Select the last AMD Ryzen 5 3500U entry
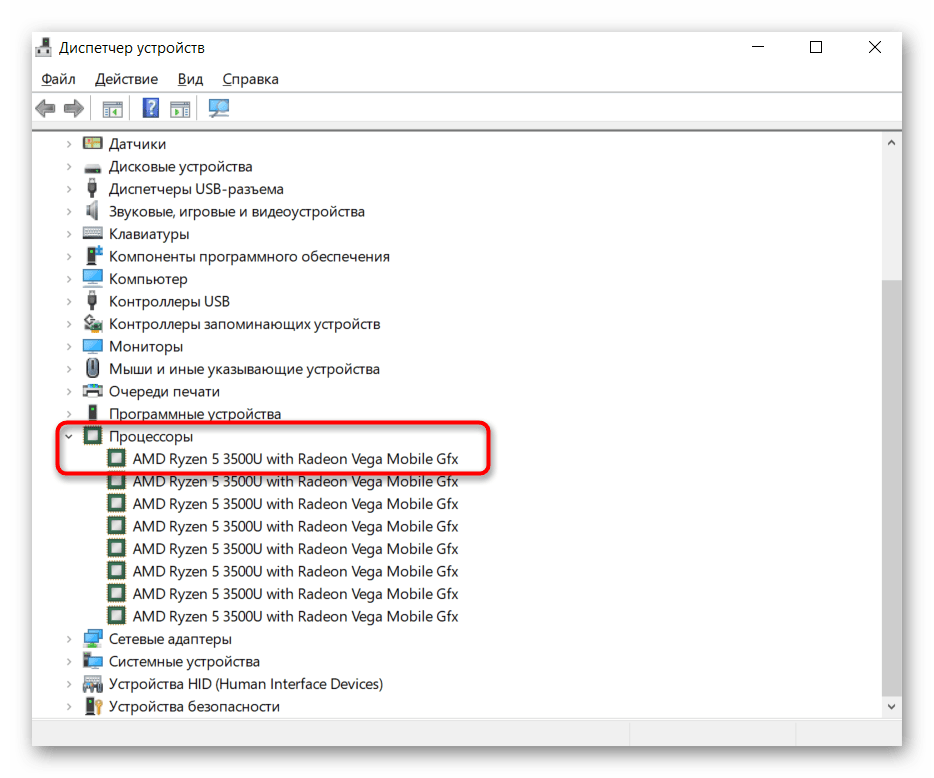 tap(295, 616)
